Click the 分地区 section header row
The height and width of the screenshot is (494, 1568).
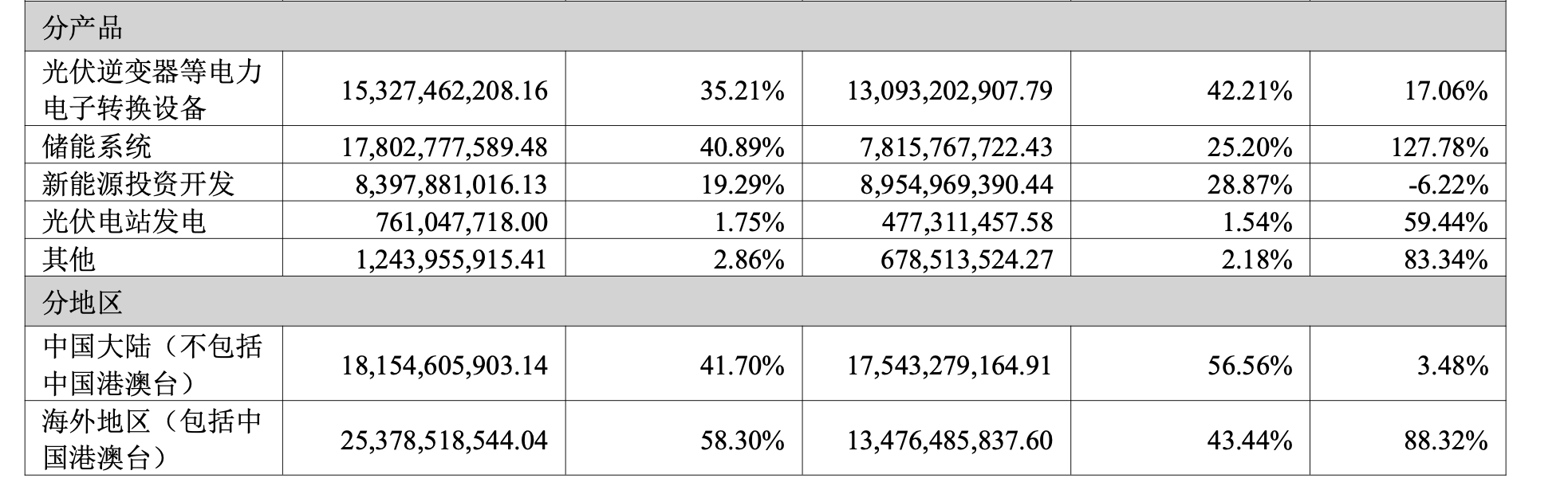[83, 303]
